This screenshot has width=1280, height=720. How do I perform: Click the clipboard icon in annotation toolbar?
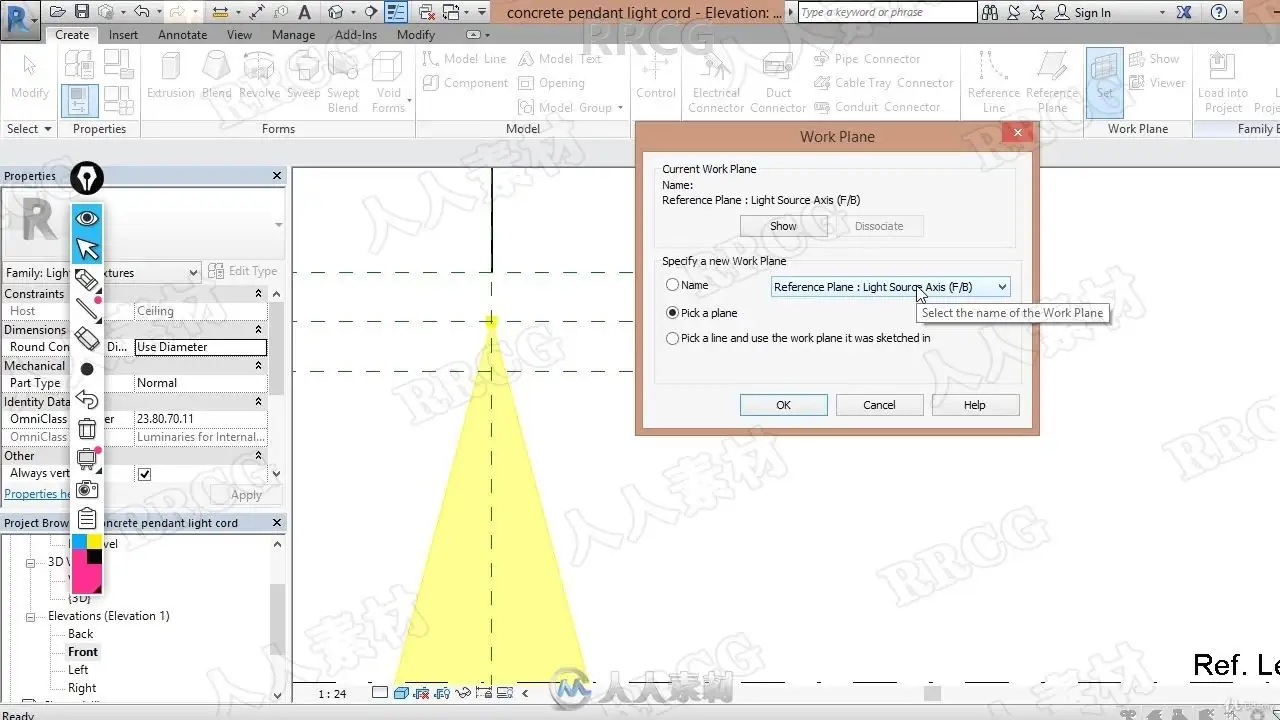point(87,518)
